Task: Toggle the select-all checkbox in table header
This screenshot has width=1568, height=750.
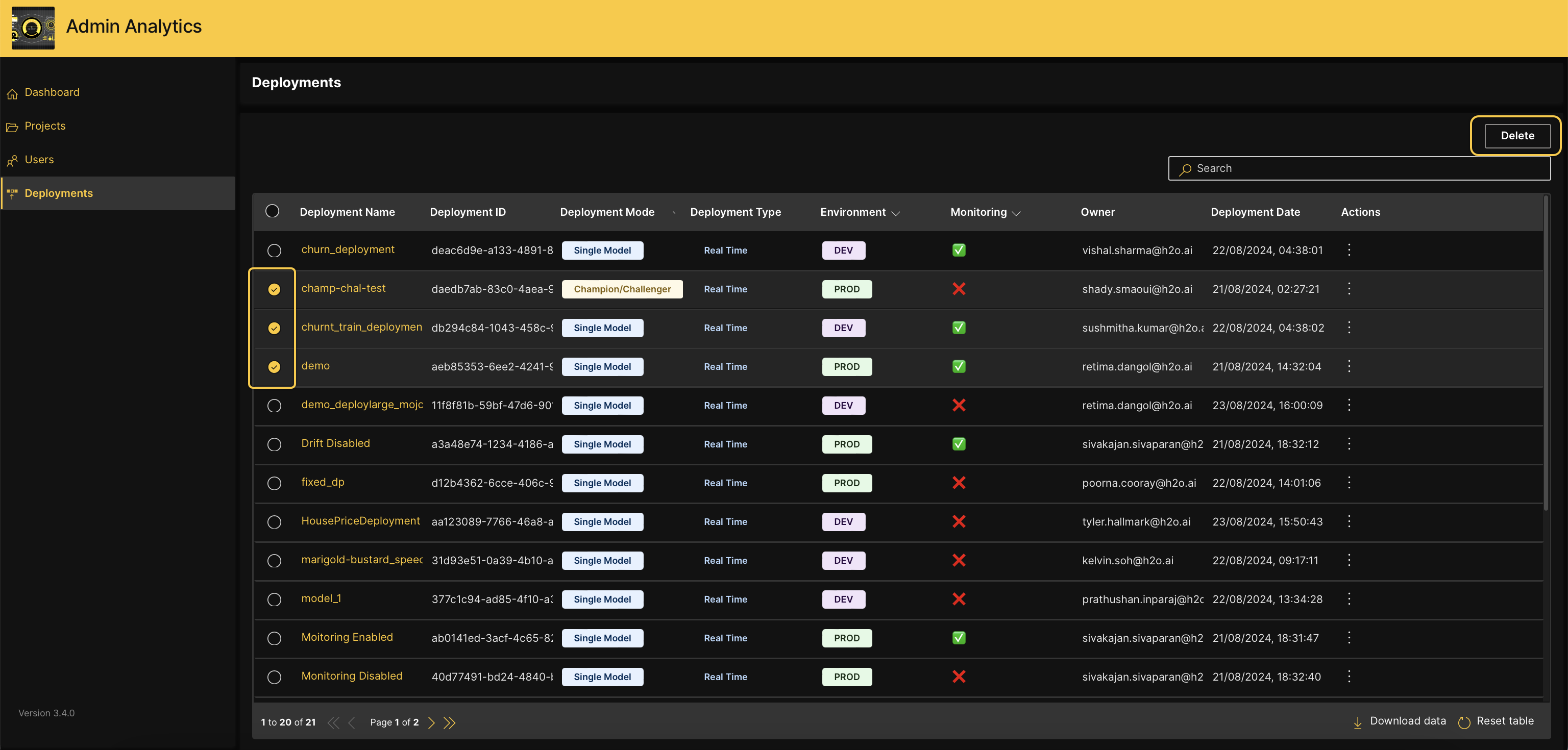Action: pyautogui.click(x=272, y=212)
